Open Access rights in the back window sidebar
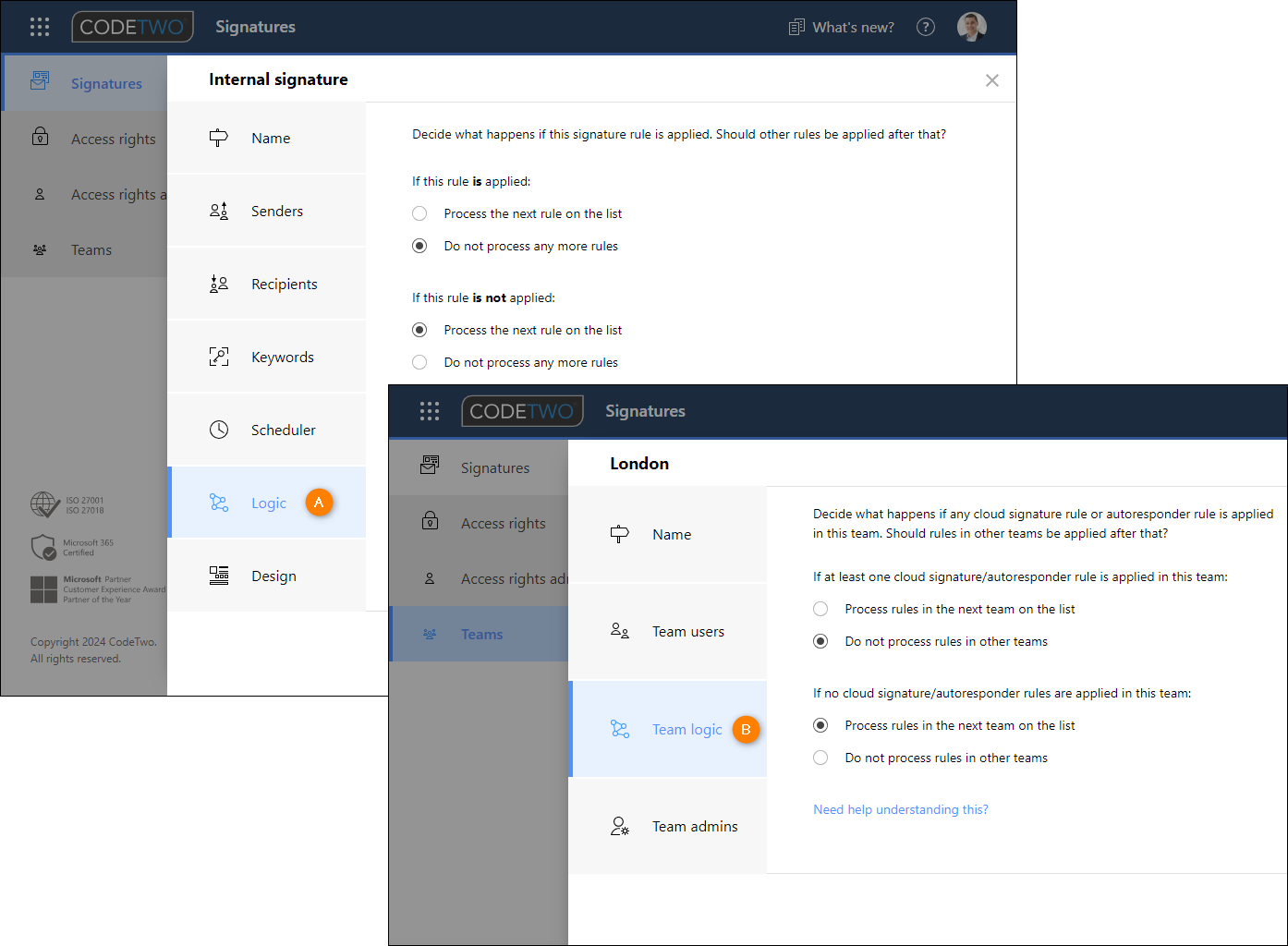Screen dimensions: 1288x946 [x=85, y=139]
